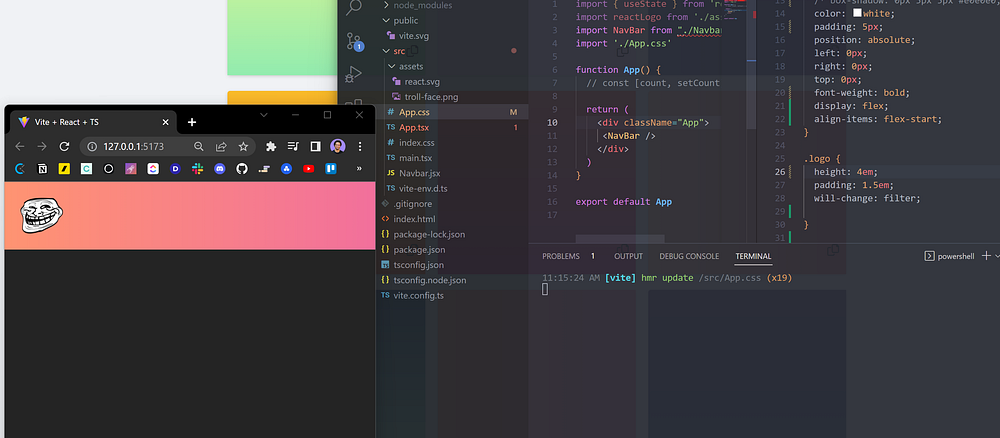Open the Run and Debug view
The image size is (1000, 438).
tap(353, 75)
